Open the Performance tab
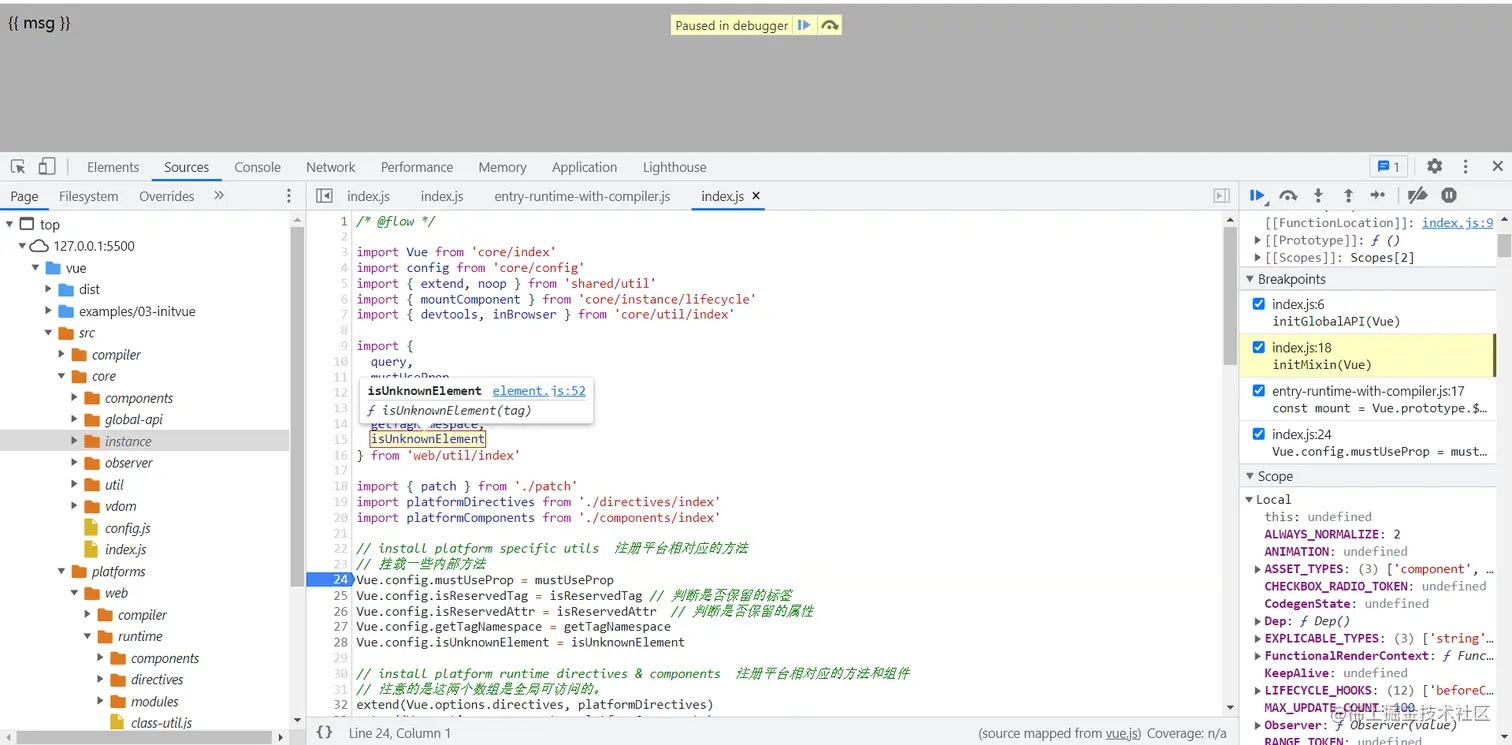 417,167
